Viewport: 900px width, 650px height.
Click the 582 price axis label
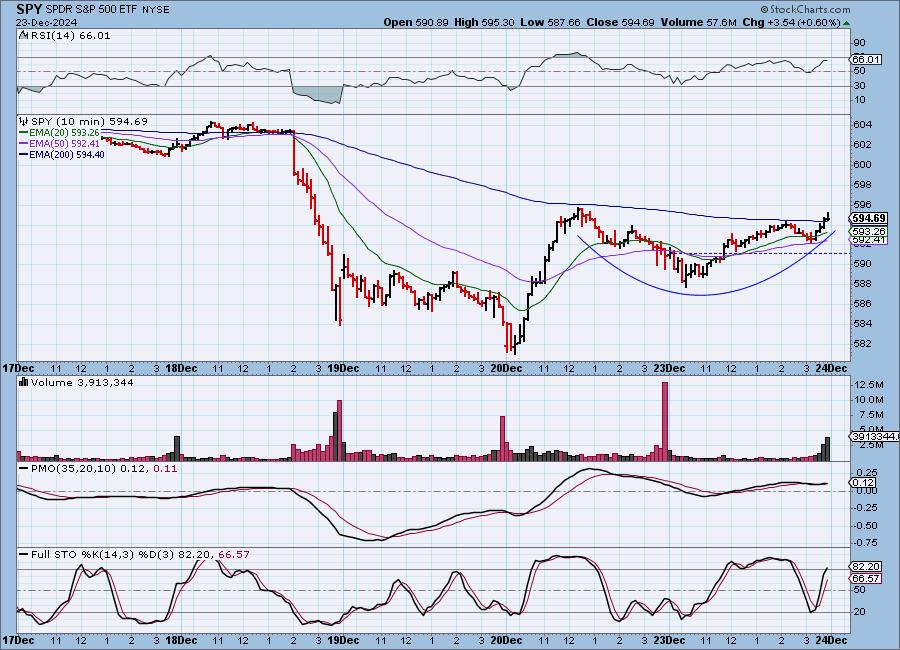point(862,343)
